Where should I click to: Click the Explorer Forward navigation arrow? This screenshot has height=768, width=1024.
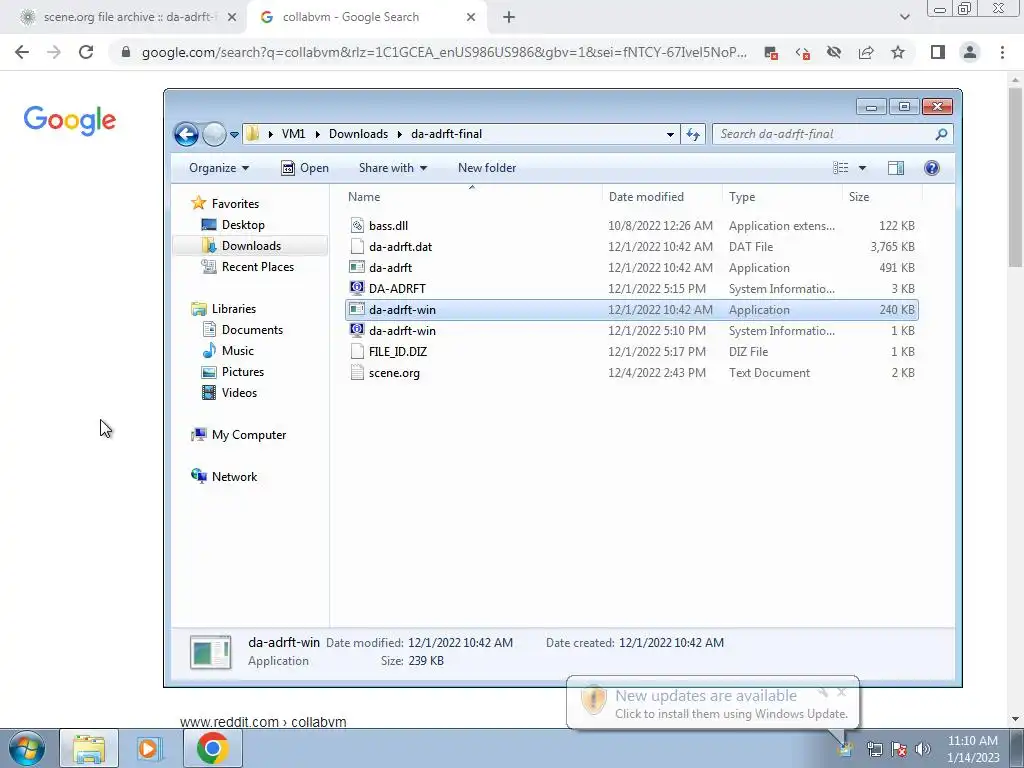[x=214, y=135]
